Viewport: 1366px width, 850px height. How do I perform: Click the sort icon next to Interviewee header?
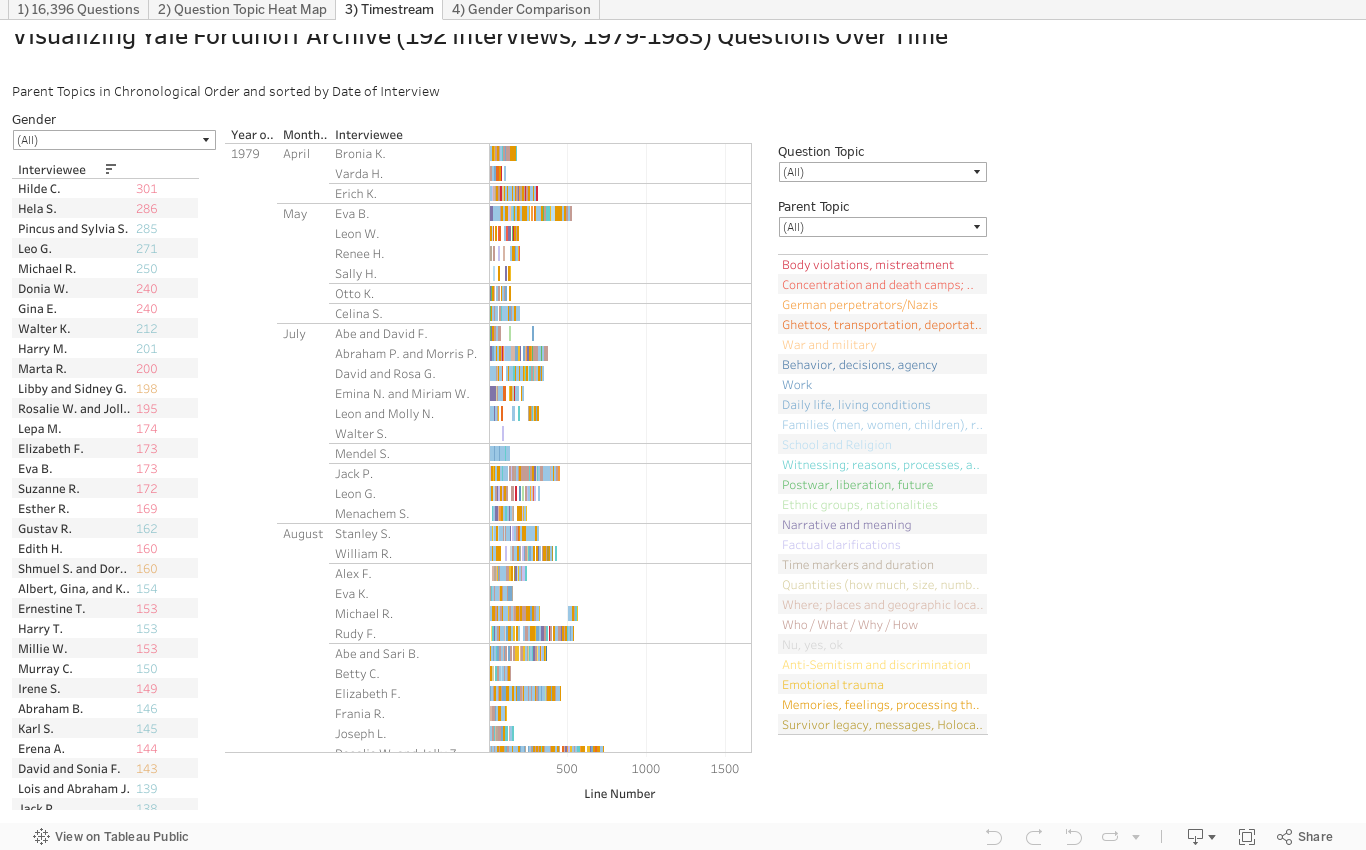click(x=110, y=169)
